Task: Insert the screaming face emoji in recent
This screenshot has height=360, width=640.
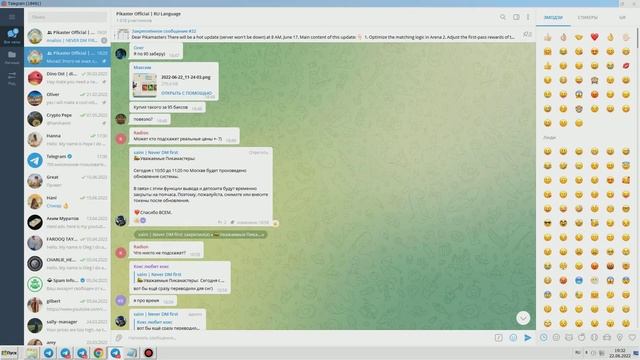Action: [579, 94]
